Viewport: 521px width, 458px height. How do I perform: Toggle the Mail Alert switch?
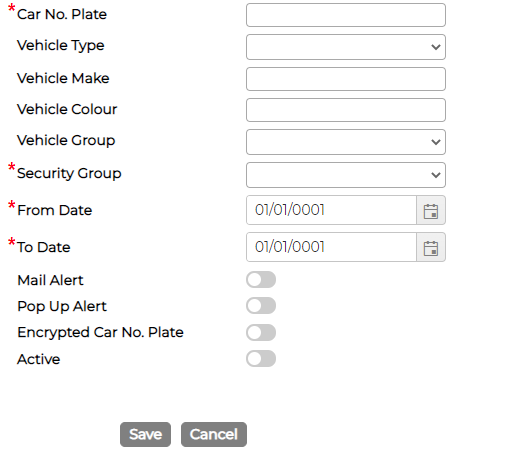click(x=261, y=280)
